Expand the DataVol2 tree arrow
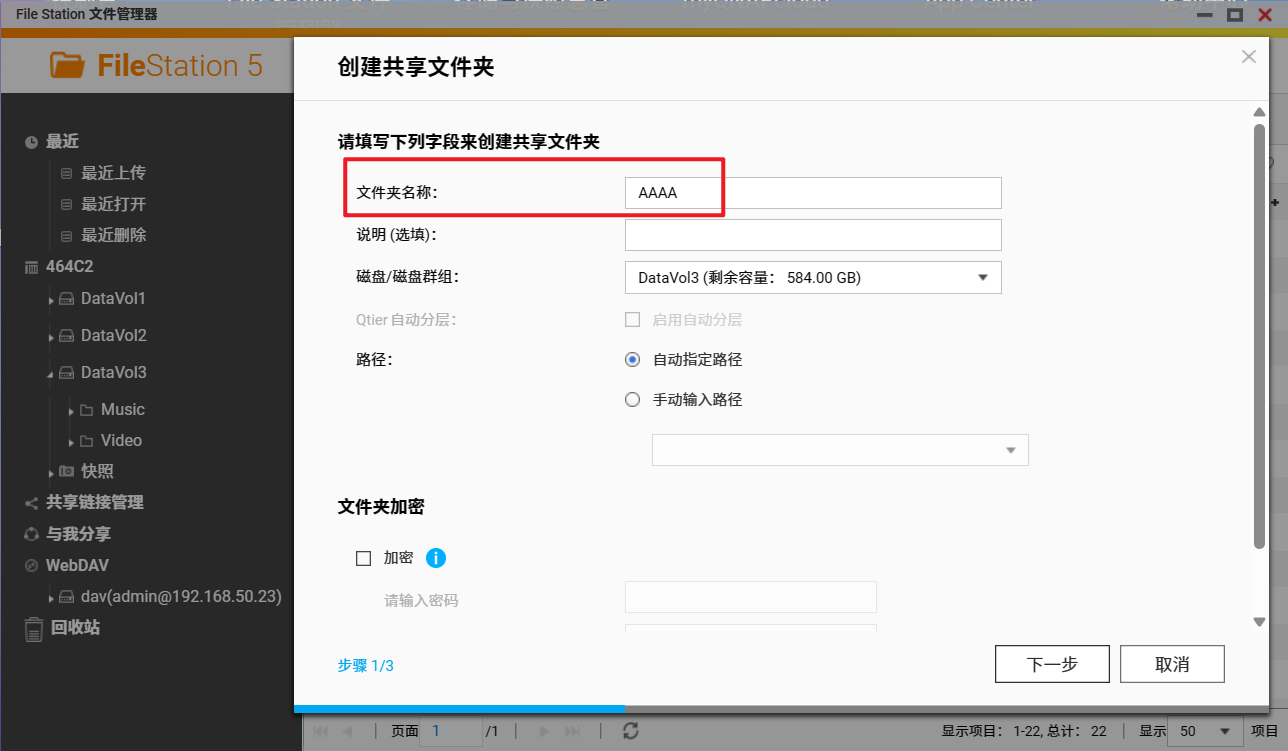Viewport: 1288px width, 751px height. (x=51, y=337)
